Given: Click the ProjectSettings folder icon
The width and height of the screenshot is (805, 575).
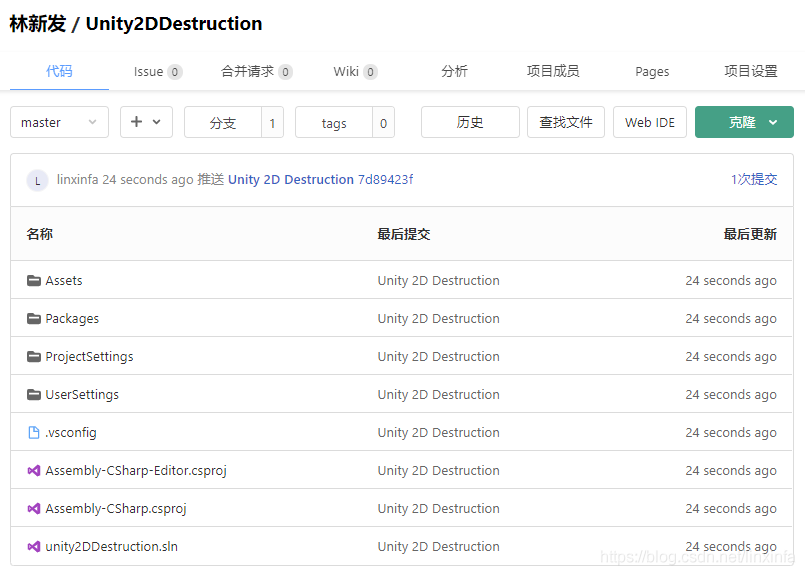Looking at the screenshot, I should pyautogui.click(x=34, y=357).
